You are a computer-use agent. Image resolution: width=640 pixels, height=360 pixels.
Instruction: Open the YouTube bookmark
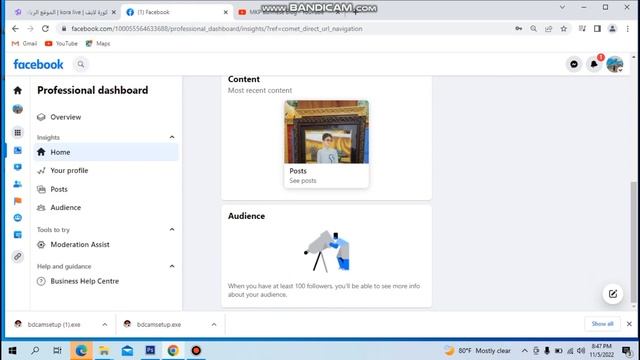click(61, 43)
